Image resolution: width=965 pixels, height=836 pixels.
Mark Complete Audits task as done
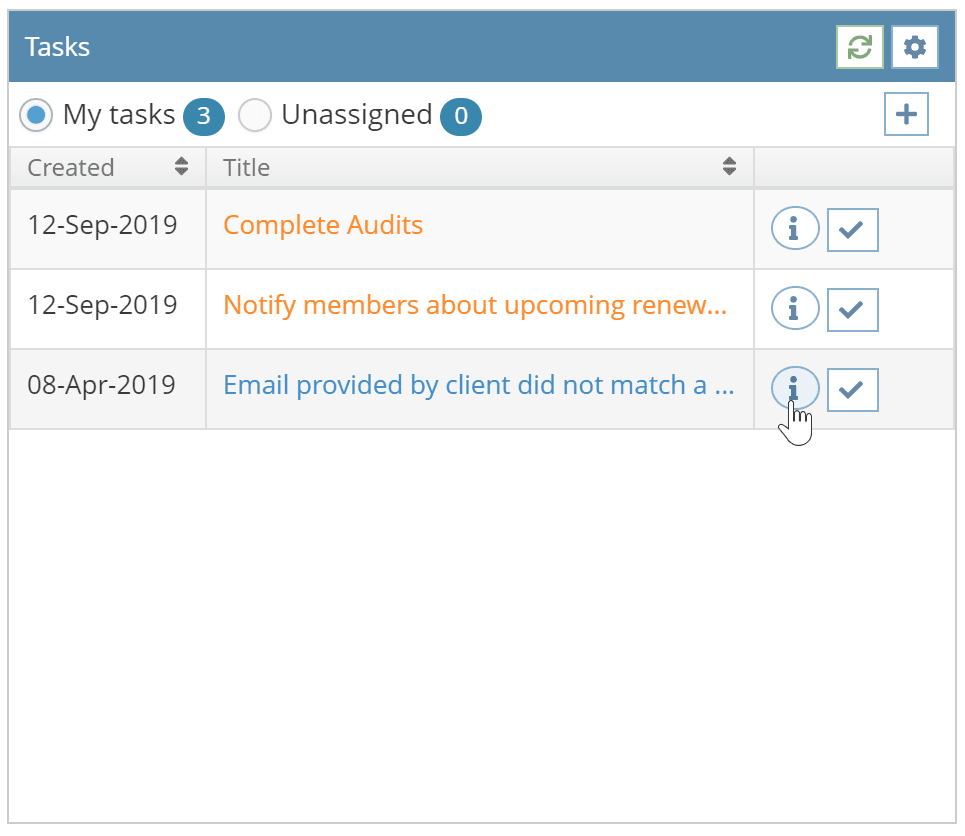pyautogui.click(x=852, y=230)
